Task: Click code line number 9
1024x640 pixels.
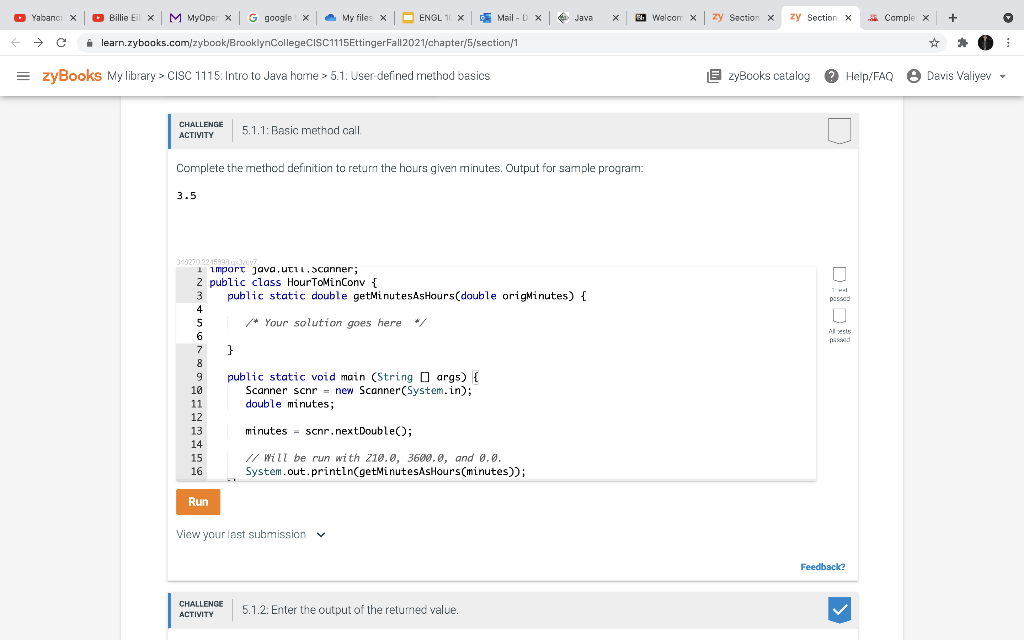Action: point(199,377)
